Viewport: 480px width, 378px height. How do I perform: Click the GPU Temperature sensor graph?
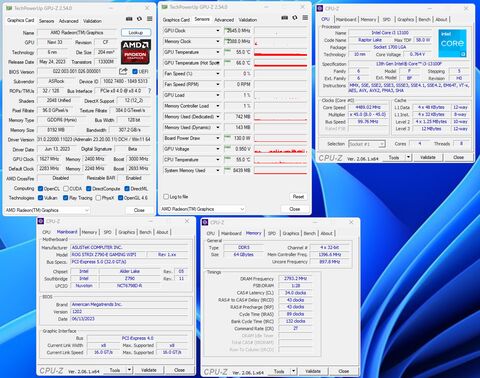pyautogui.click(x=281, y=52)
